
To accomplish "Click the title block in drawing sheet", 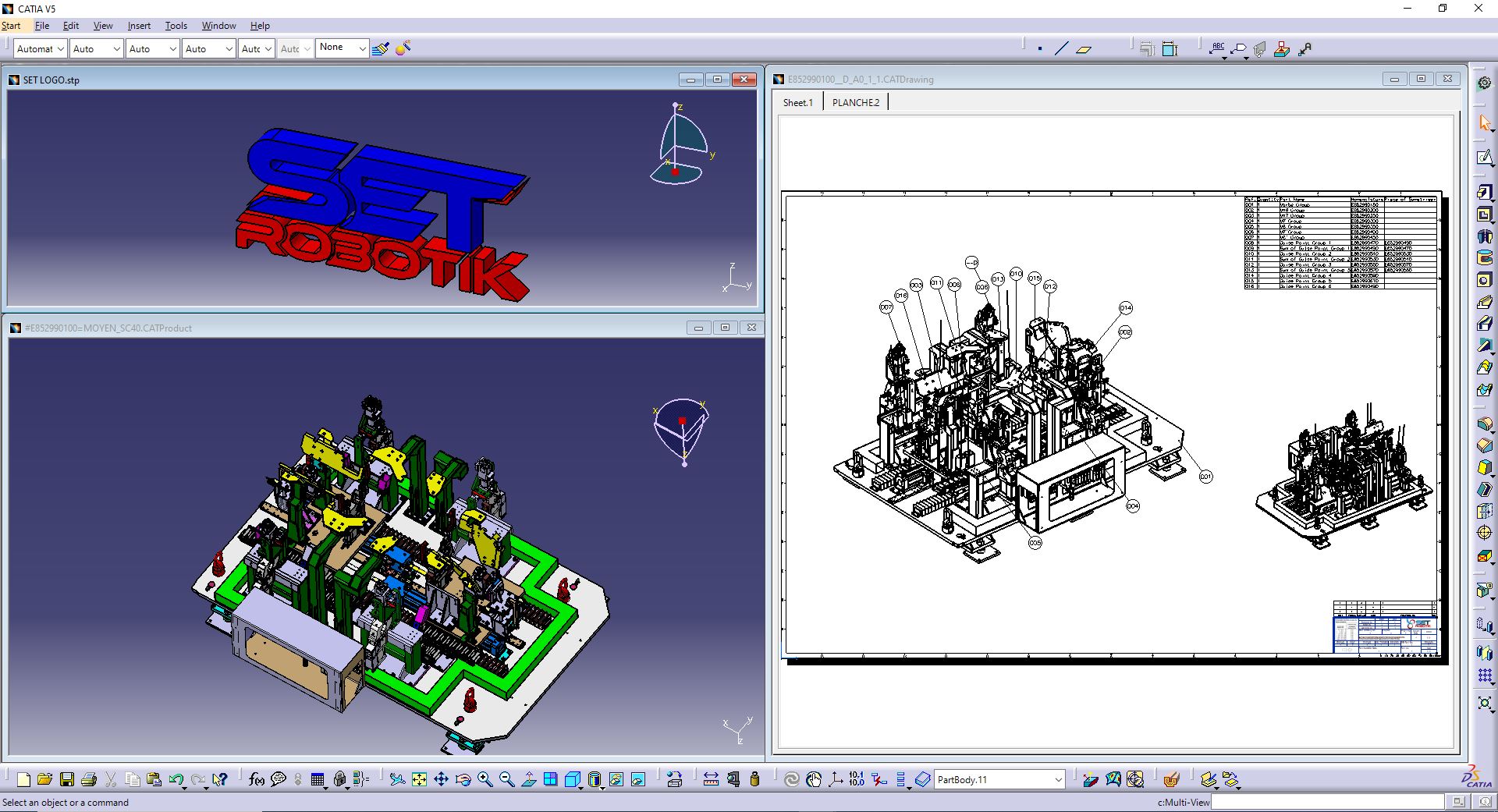I will click(1385, 633).
